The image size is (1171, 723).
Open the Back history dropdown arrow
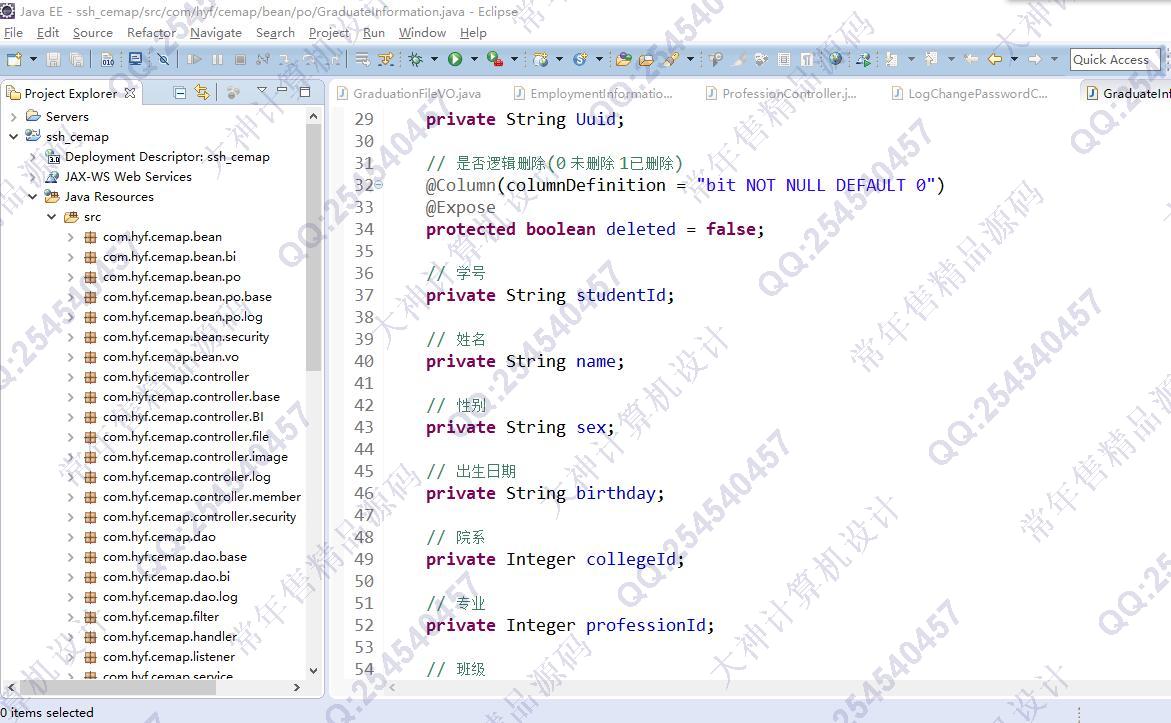[x=1014, y=59]
